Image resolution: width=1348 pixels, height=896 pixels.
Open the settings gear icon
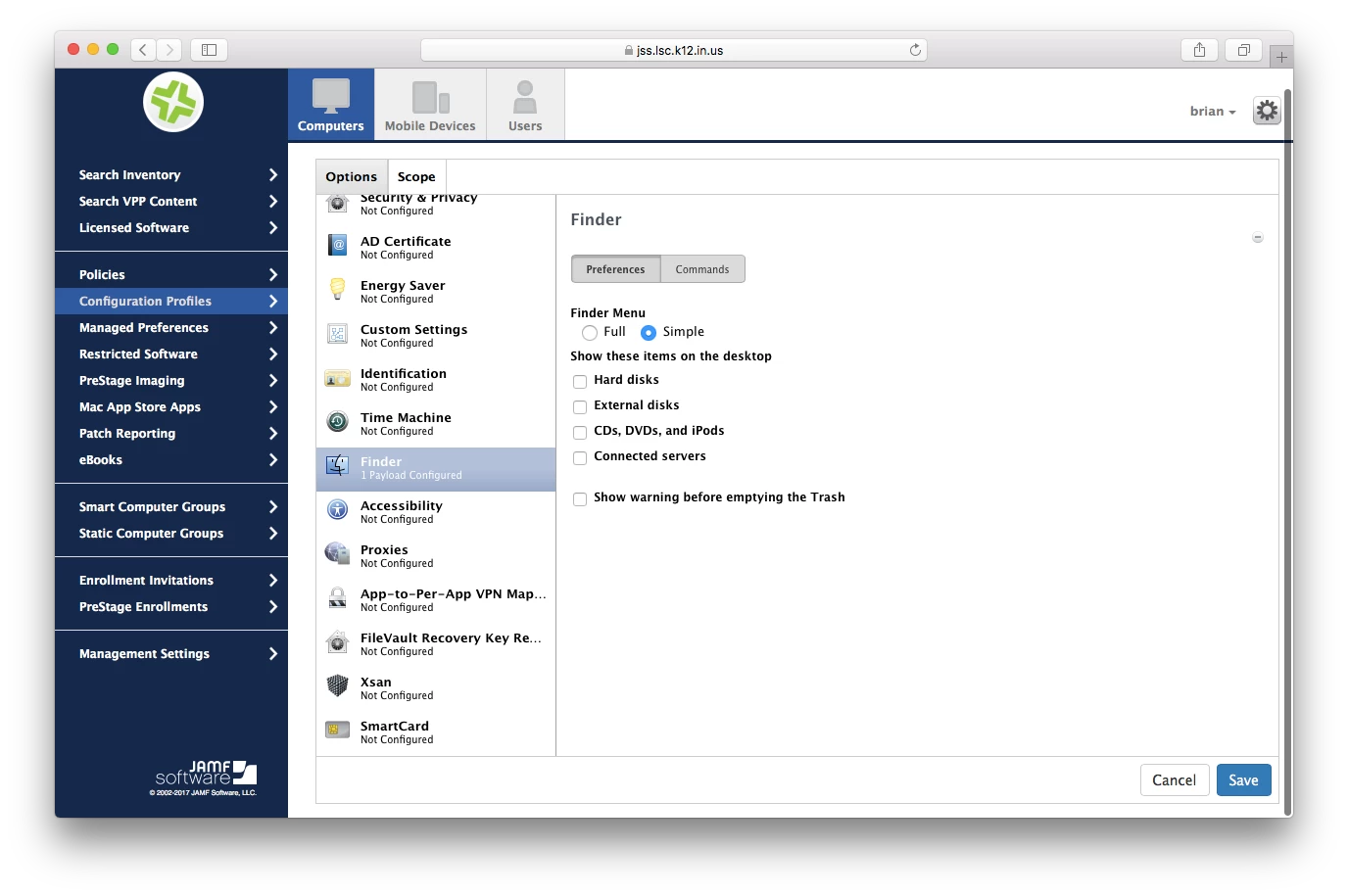click(x=1267, y=111)
